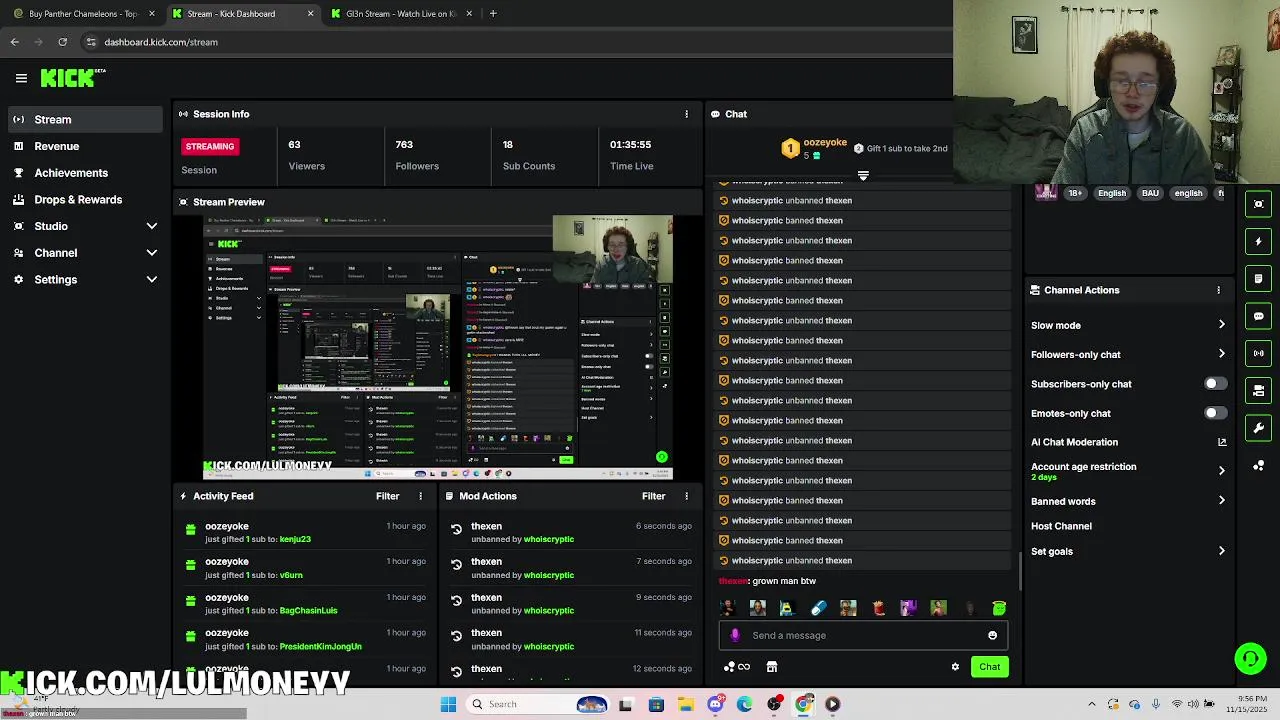This screenshot has width=1280, height=720.
Task: Click the Send a message input field
Action: (x=863, y=635)
